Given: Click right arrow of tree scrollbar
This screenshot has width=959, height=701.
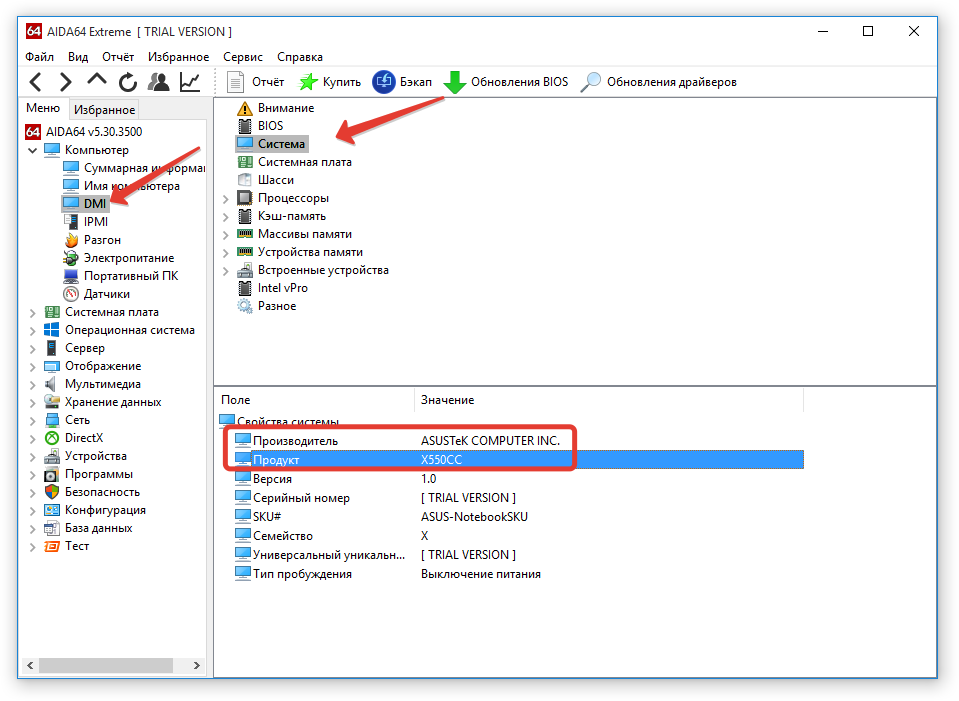Looking at the screenshot, I should (x=196, y=665).
